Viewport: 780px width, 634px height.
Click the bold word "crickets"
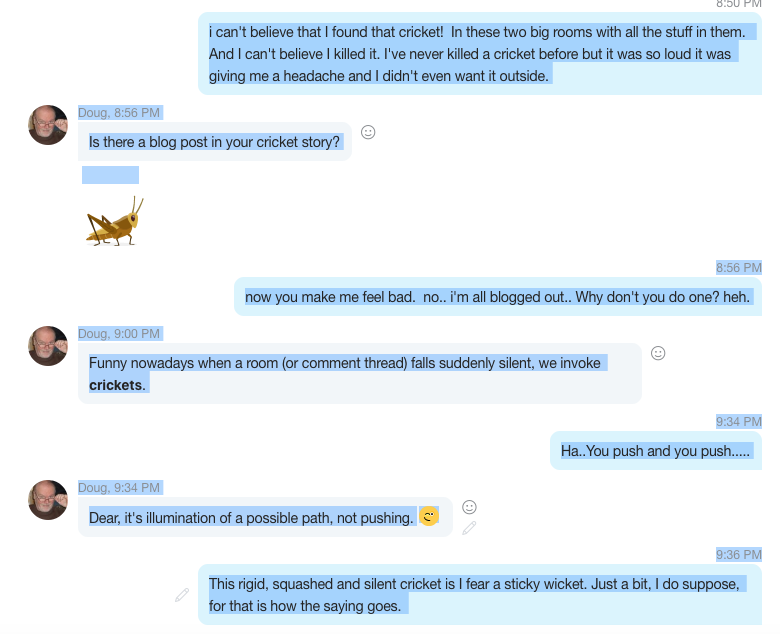point(117,385)
